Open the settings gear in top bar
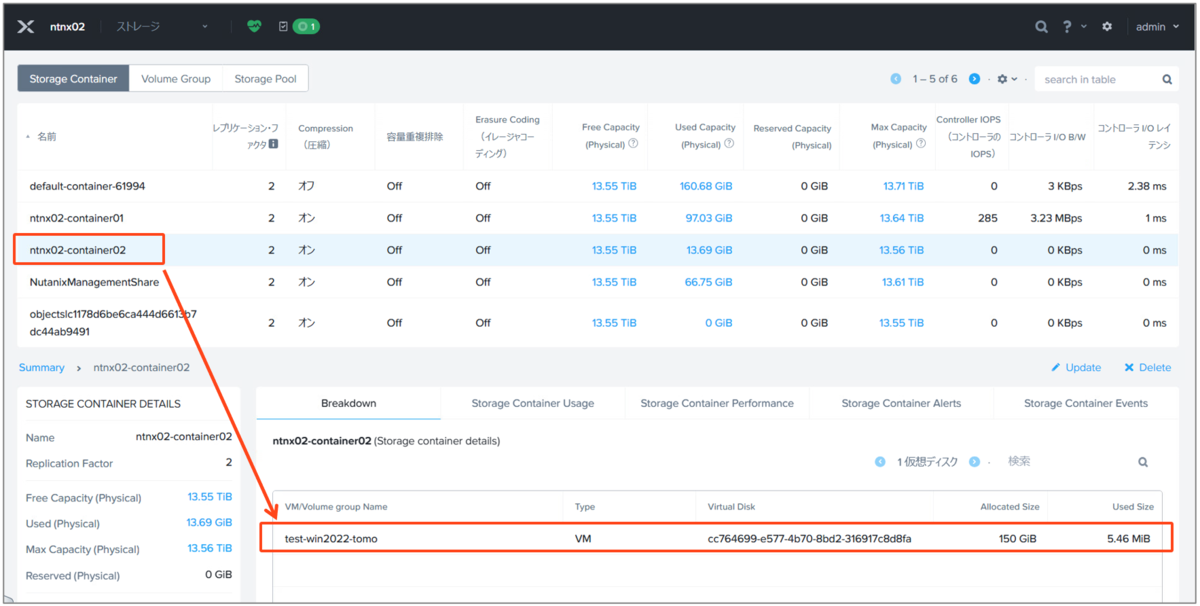This screenshot has width=1200, height=606. click(1107, 27)
